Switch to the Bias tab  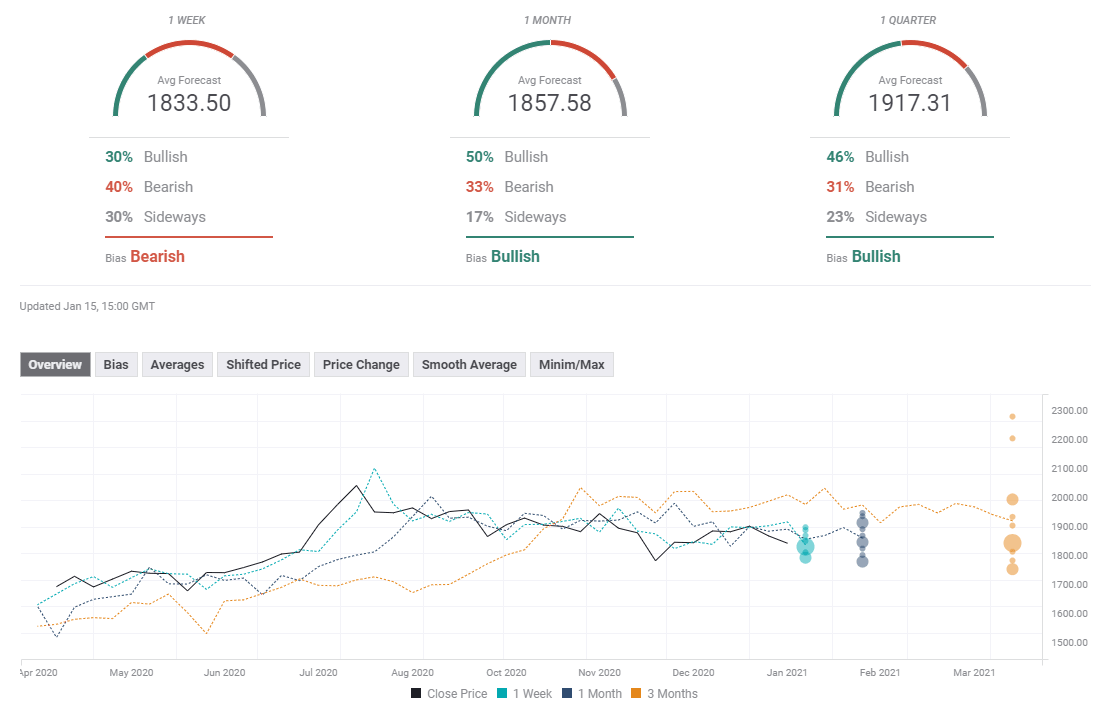[x=116, y=365]
